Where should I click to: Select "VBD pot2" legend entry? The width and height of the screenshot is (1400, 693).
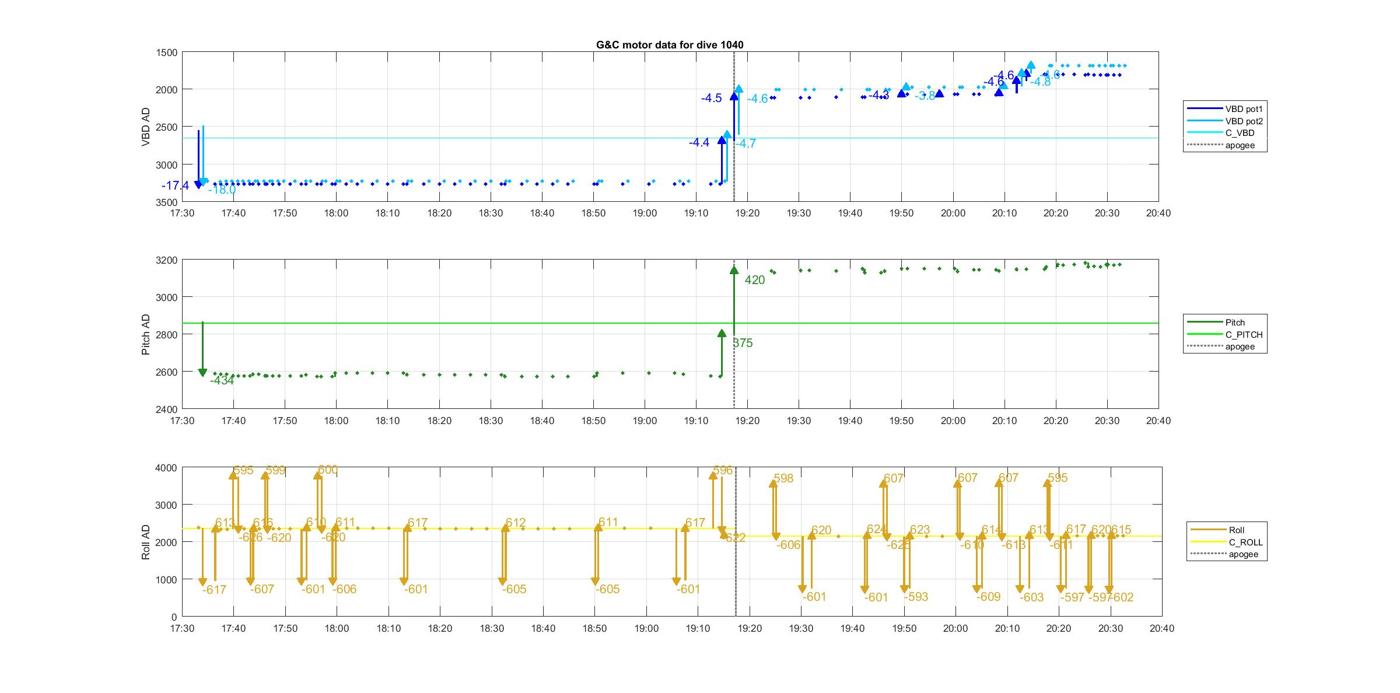tap(1226, 120)
